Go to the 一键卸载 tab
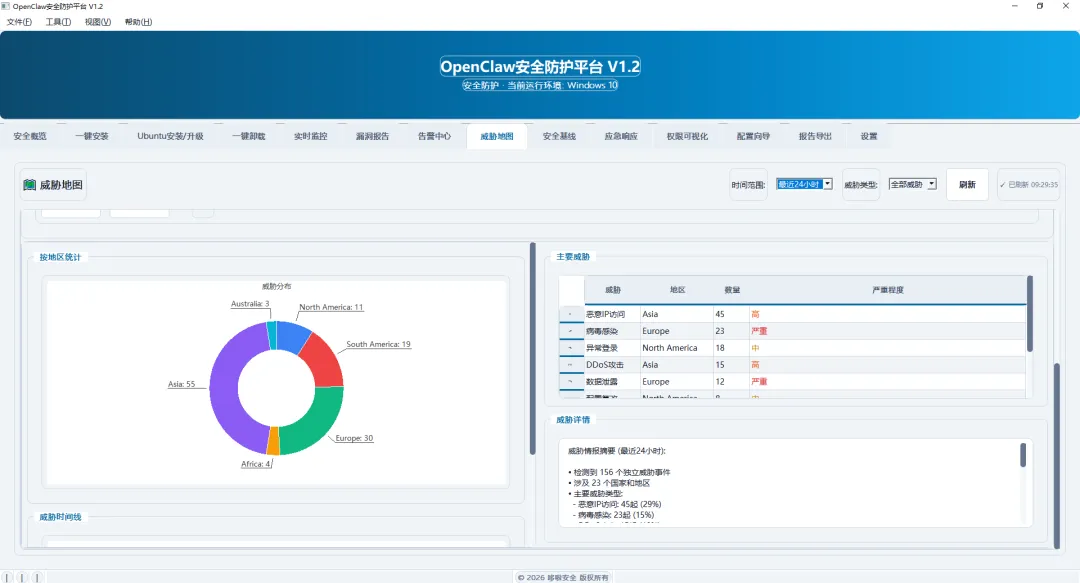The width and height of the screenshot is (1080, 583). 249,136
